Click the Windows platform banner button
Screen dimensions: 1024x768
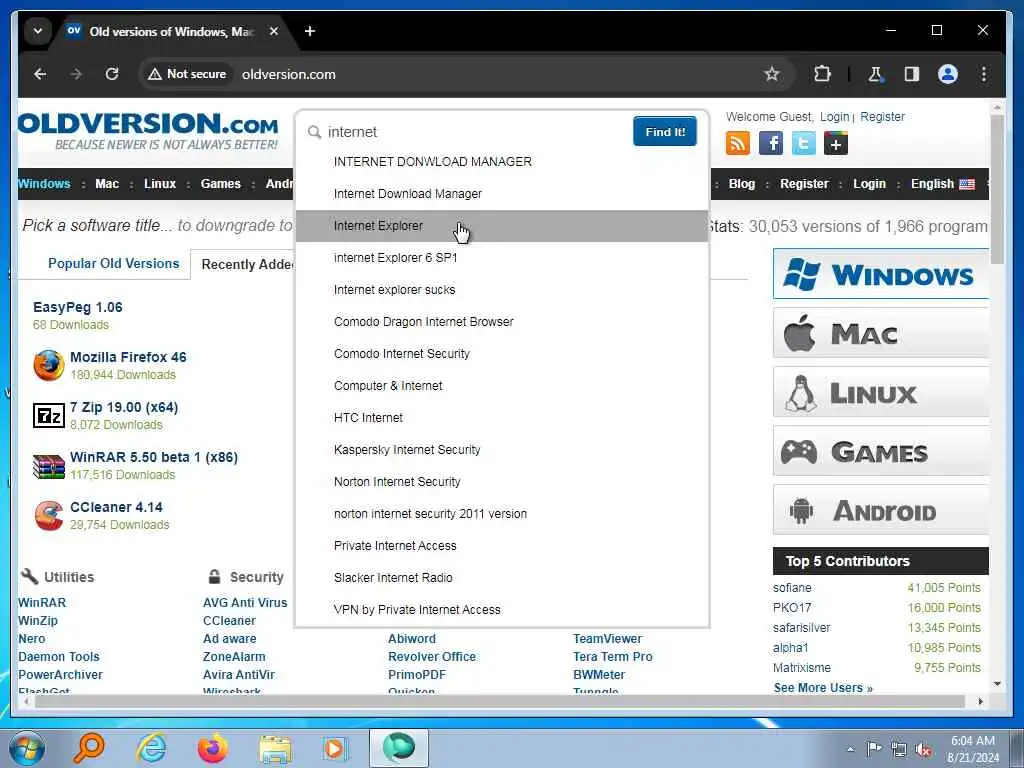tap(881, 274)
